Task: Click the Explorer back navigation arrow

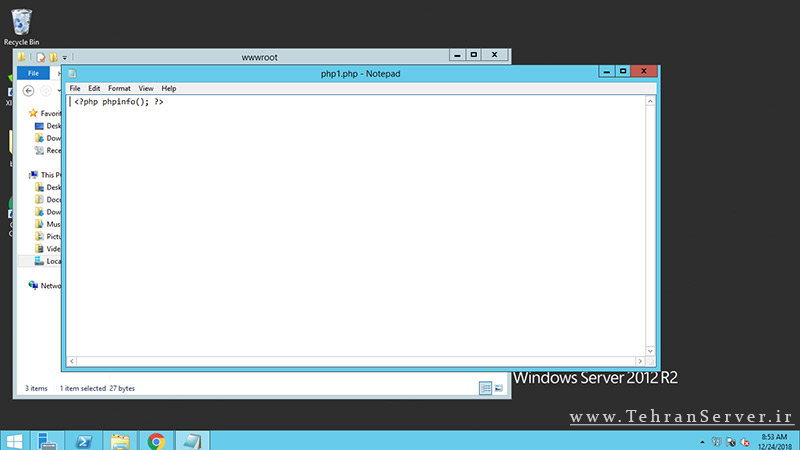Action: pos(28,91)
